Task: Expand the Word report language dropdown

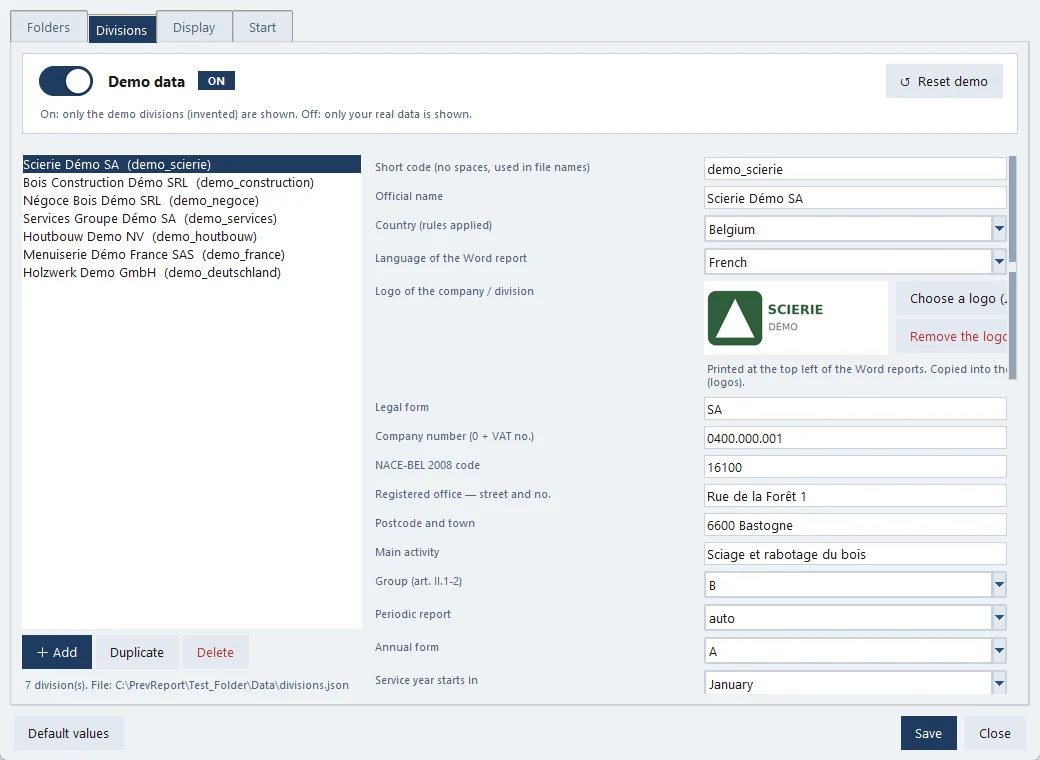Action: (999, 262)
